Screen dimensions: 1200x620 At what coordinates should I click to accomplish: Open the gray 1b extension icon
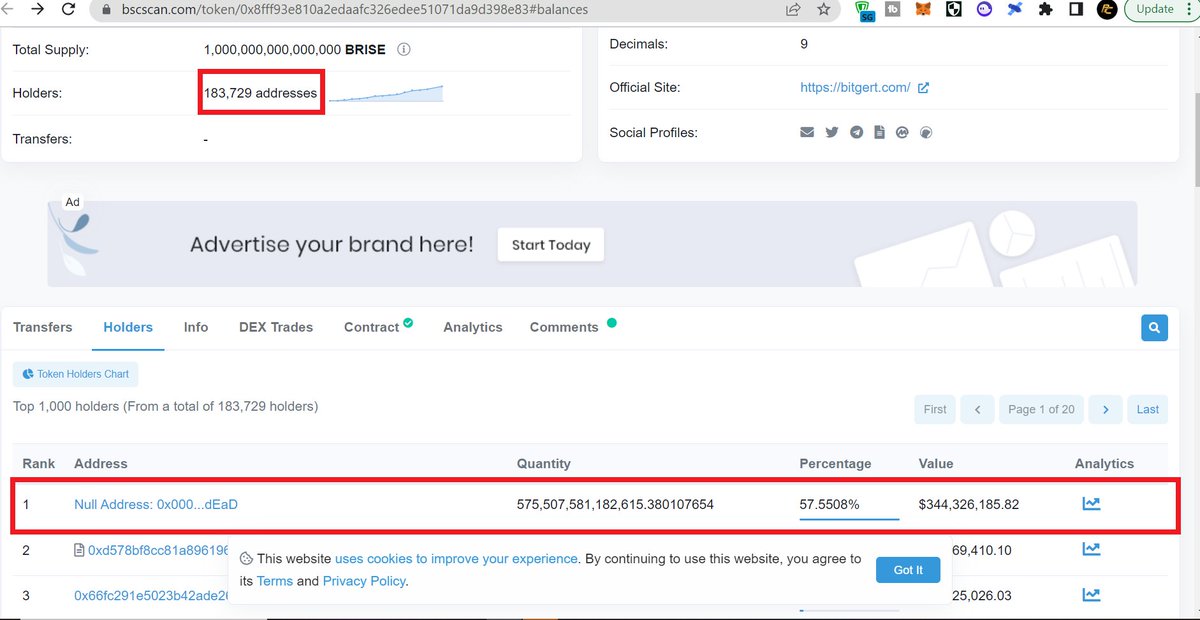pos(894,9)
